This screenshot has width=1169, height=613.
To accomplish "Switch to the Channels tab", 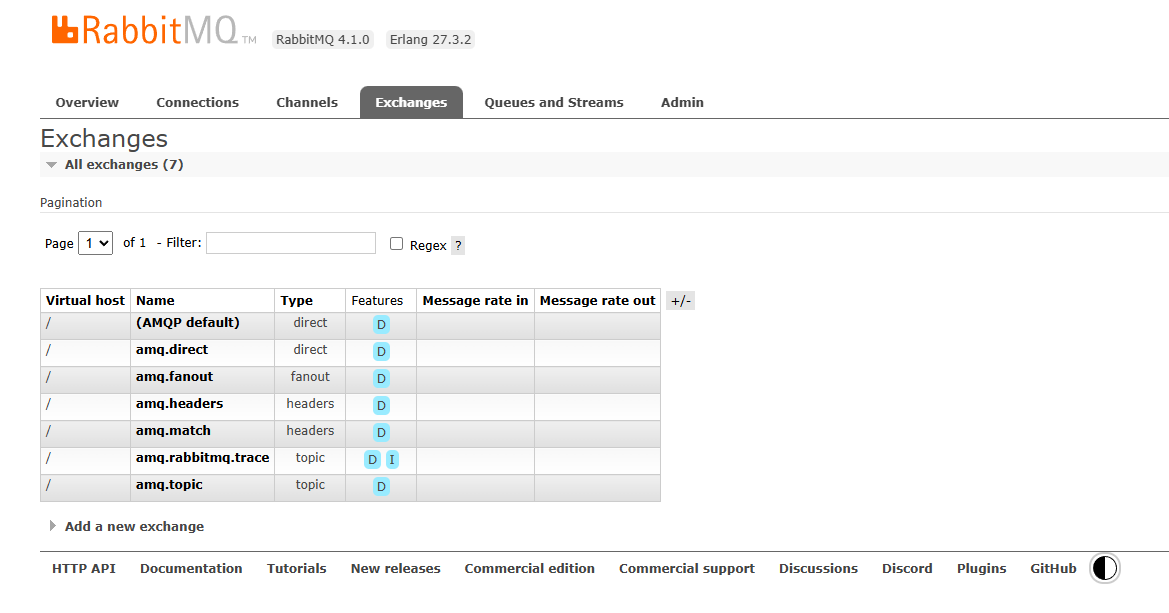I will click(307, 102).
